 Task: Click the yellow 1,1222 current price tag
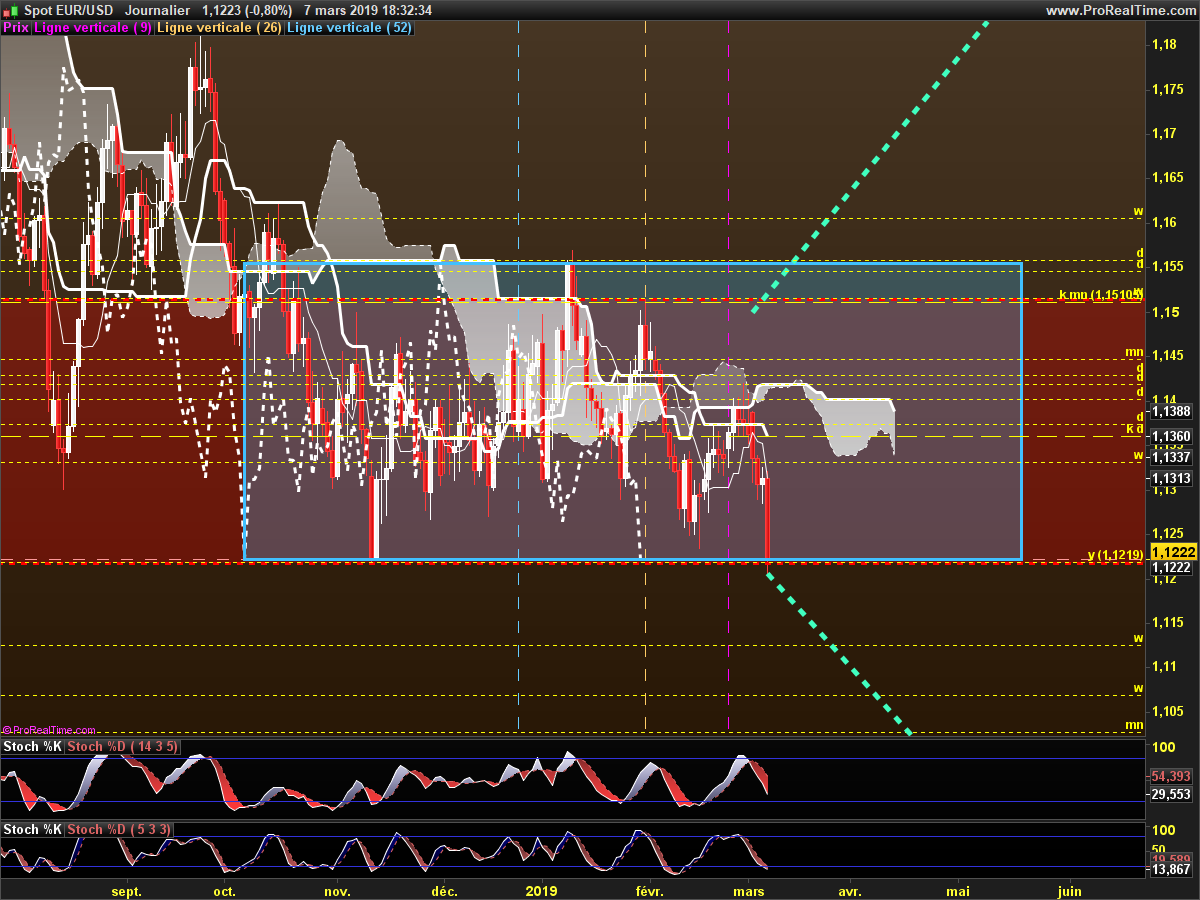(x=1171, y=552)
